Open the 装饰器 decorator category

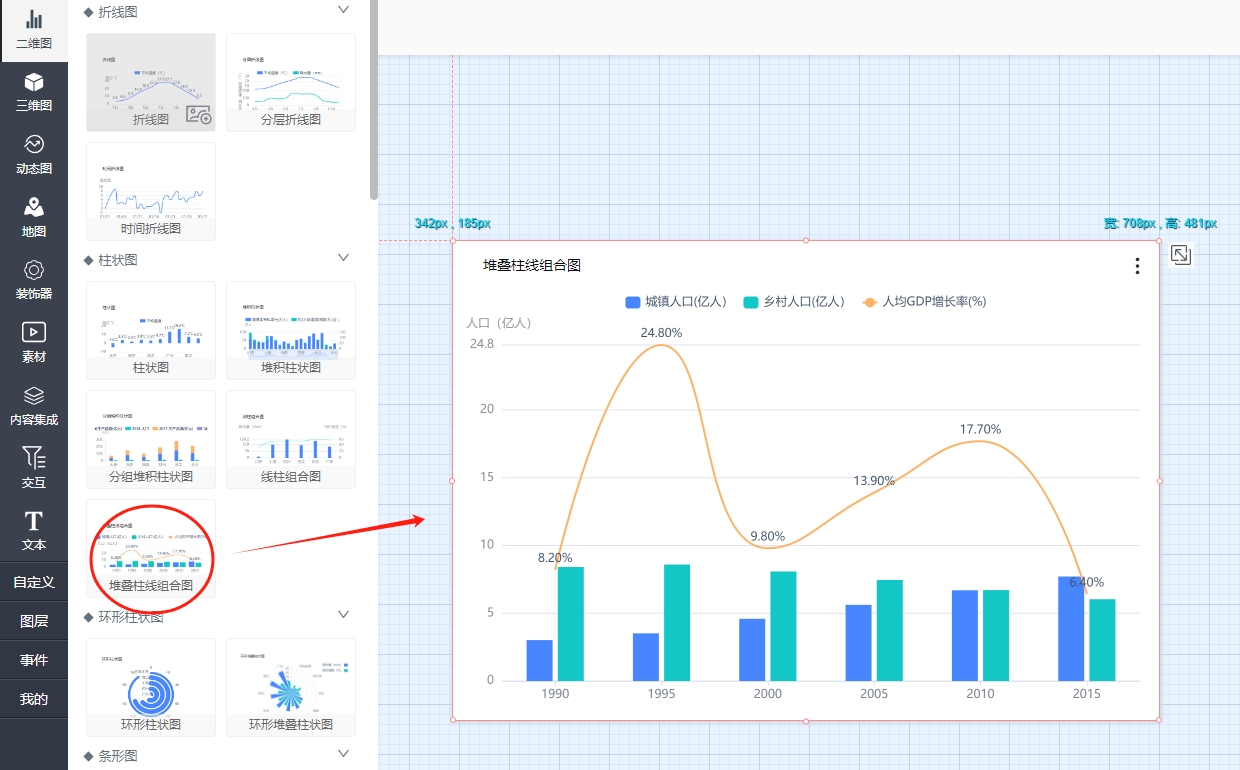coord(34,280)
